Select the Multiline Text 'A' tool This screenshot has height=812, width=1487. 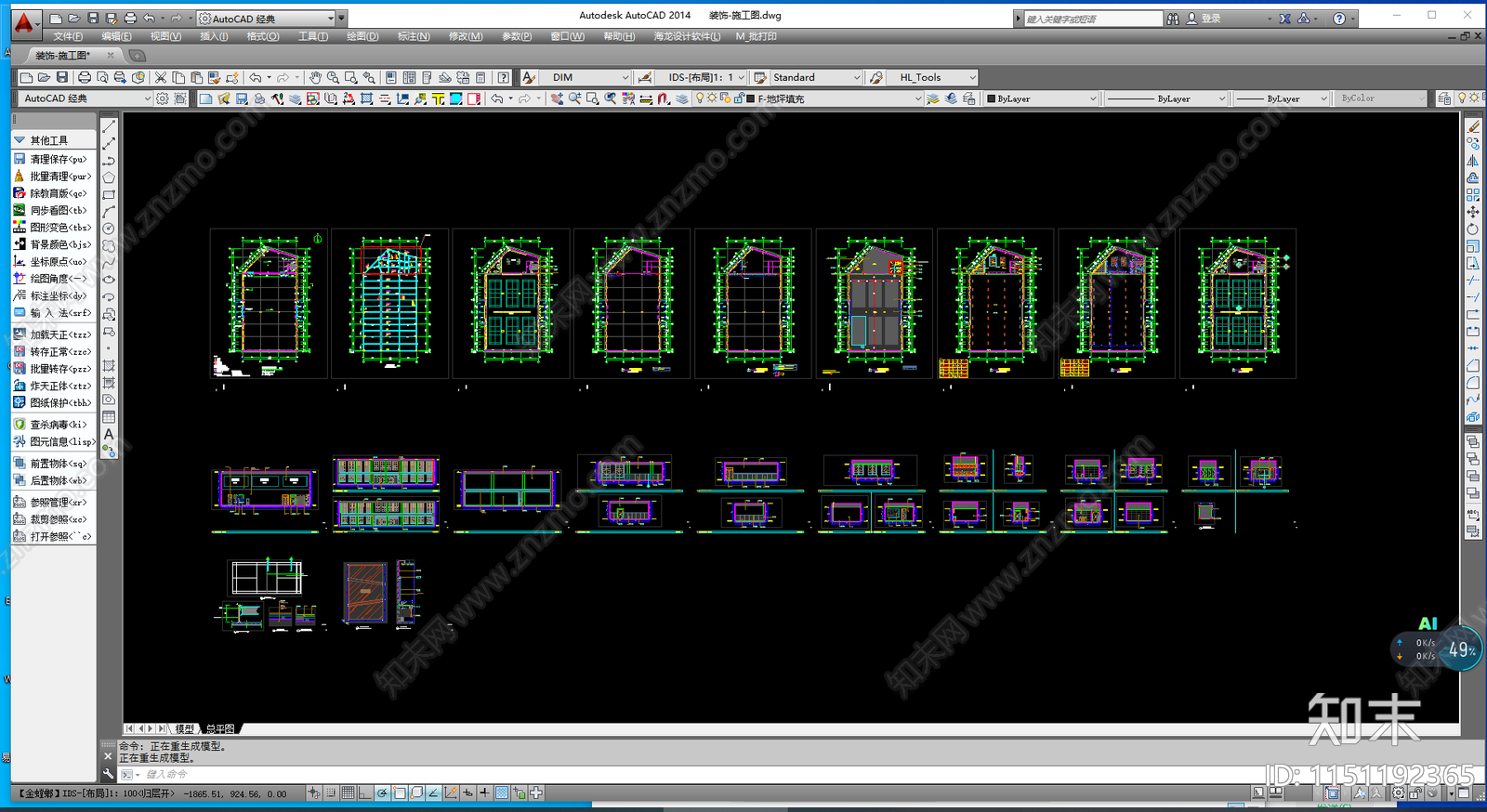tap(109, 435)
